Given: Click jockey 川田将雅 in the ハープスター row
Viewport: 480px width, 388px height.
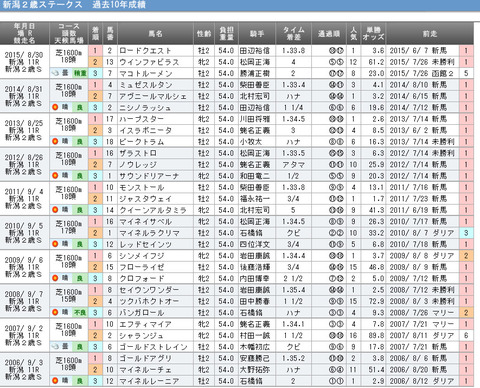Looking at the screenshot, I should pos(255,119).
